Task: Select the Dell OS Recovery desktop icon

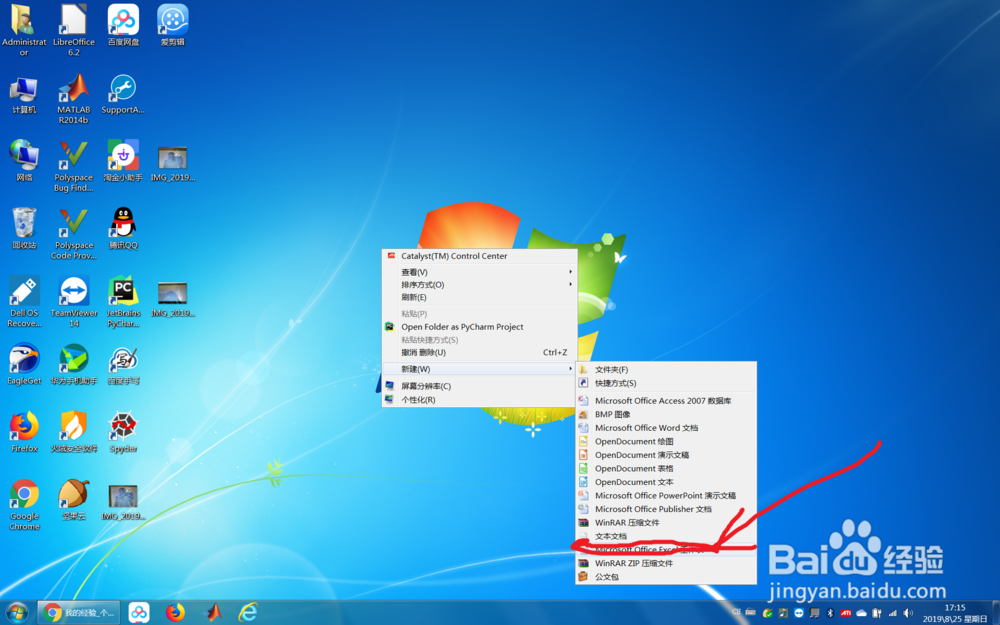Action: coord(24,301)
